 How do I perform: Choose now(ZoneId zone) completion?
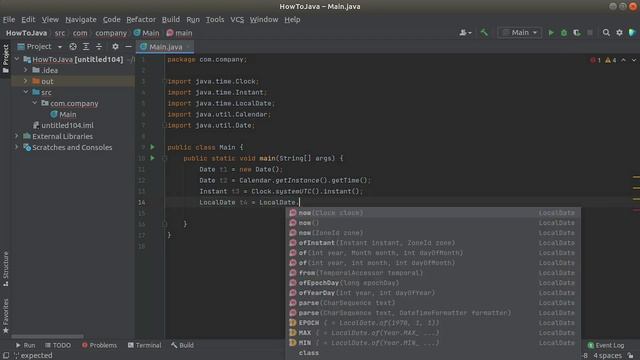[433, 233]
